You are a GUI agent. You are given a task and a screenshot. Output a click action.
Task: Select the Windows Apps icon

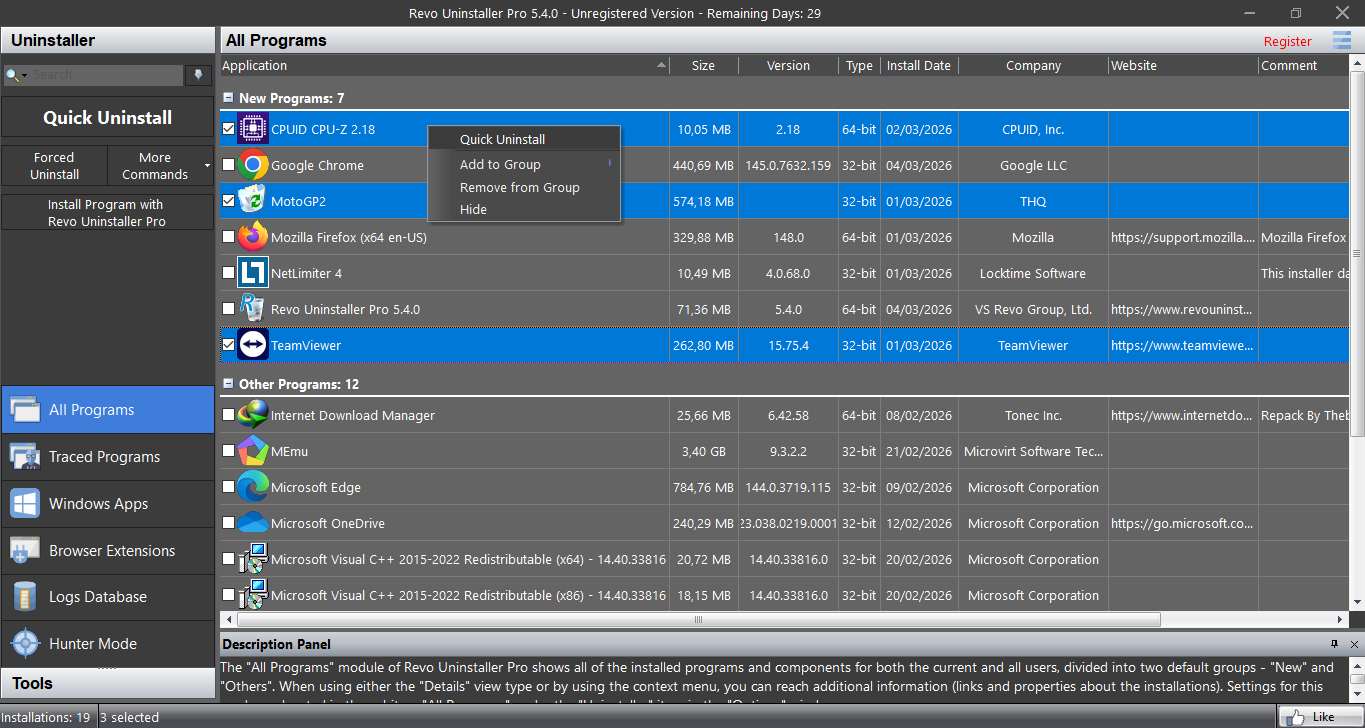[x=25, y=503]
